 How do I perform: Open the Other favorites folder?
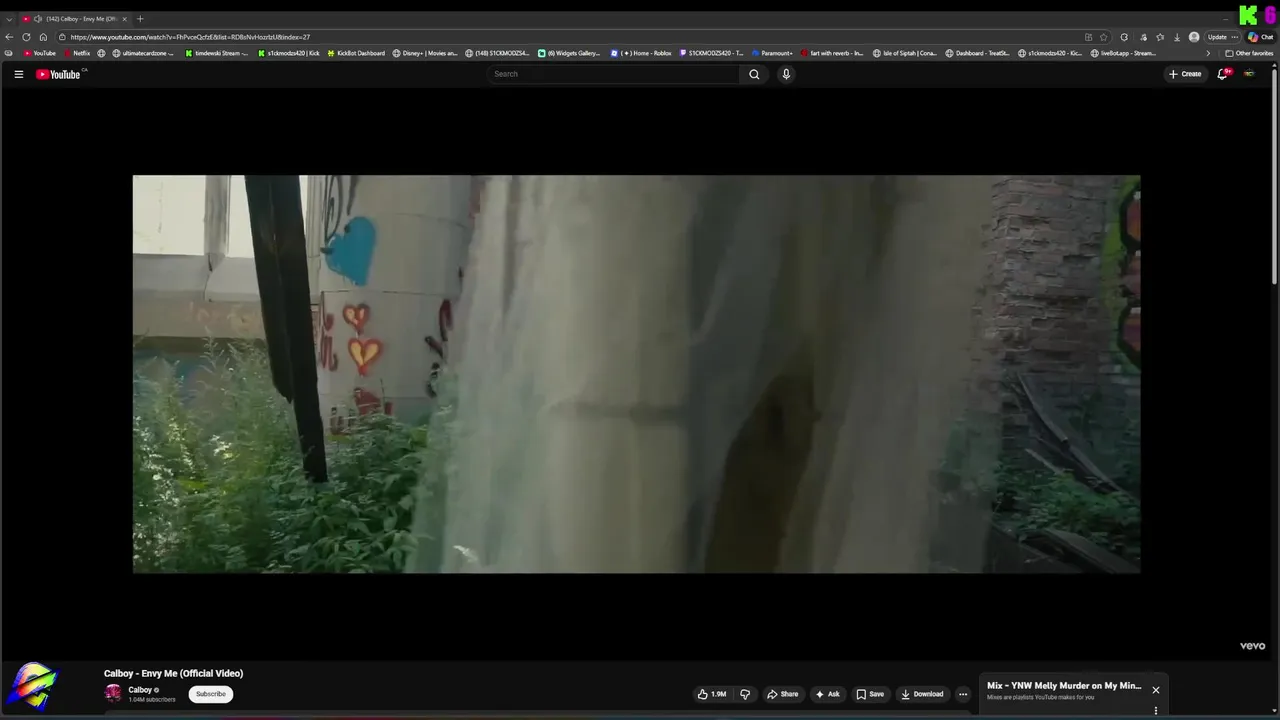pyautogui.click(x=1249, y=53)
